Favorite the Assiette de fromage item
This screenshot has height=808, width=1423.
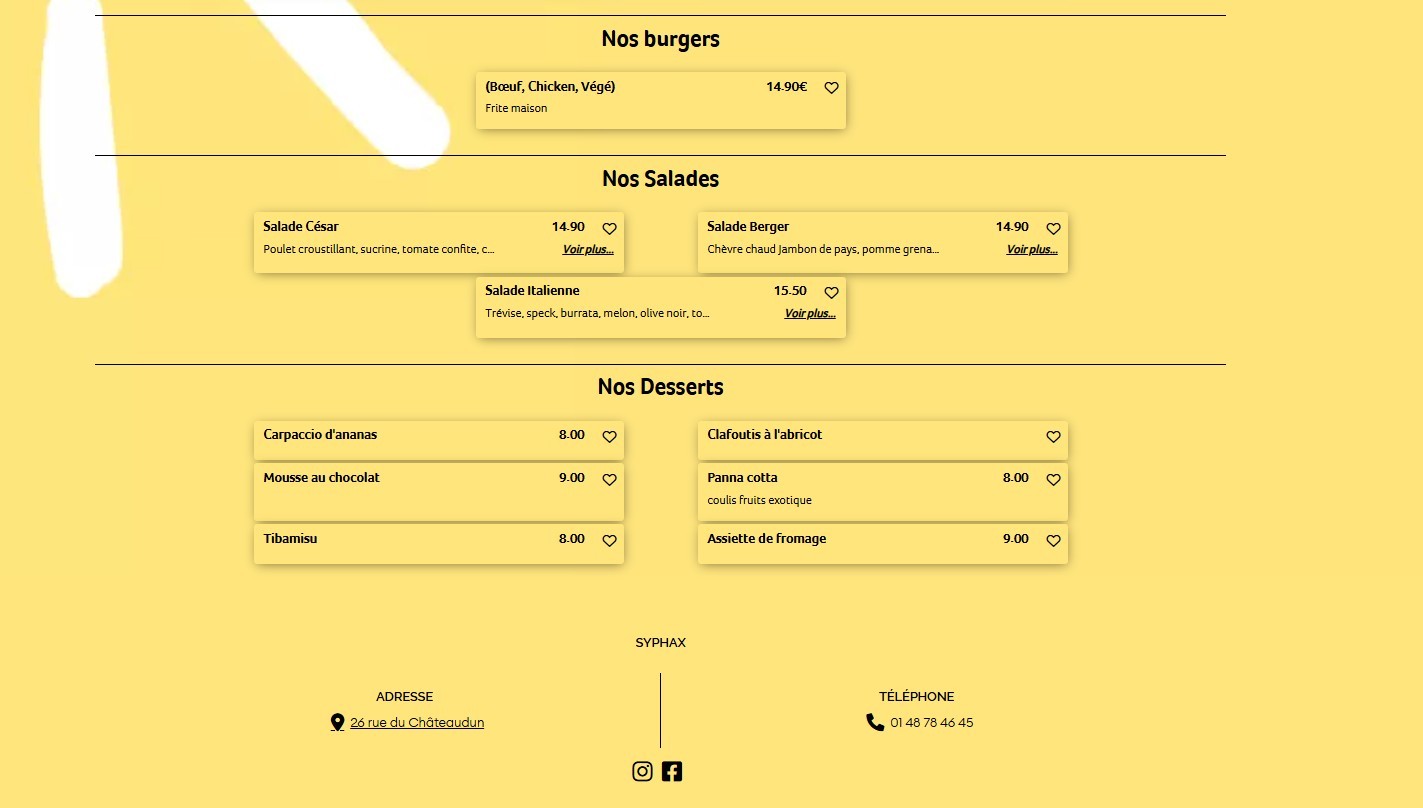[1053, 540]
